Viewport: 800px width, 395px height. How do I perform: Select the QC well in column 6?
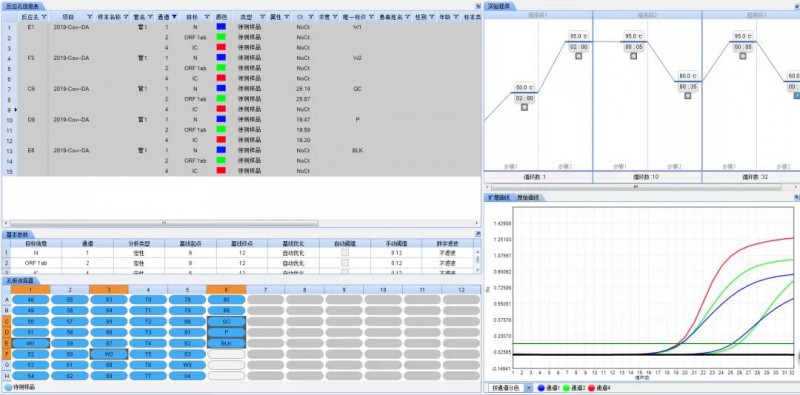(x=226, y=322)
